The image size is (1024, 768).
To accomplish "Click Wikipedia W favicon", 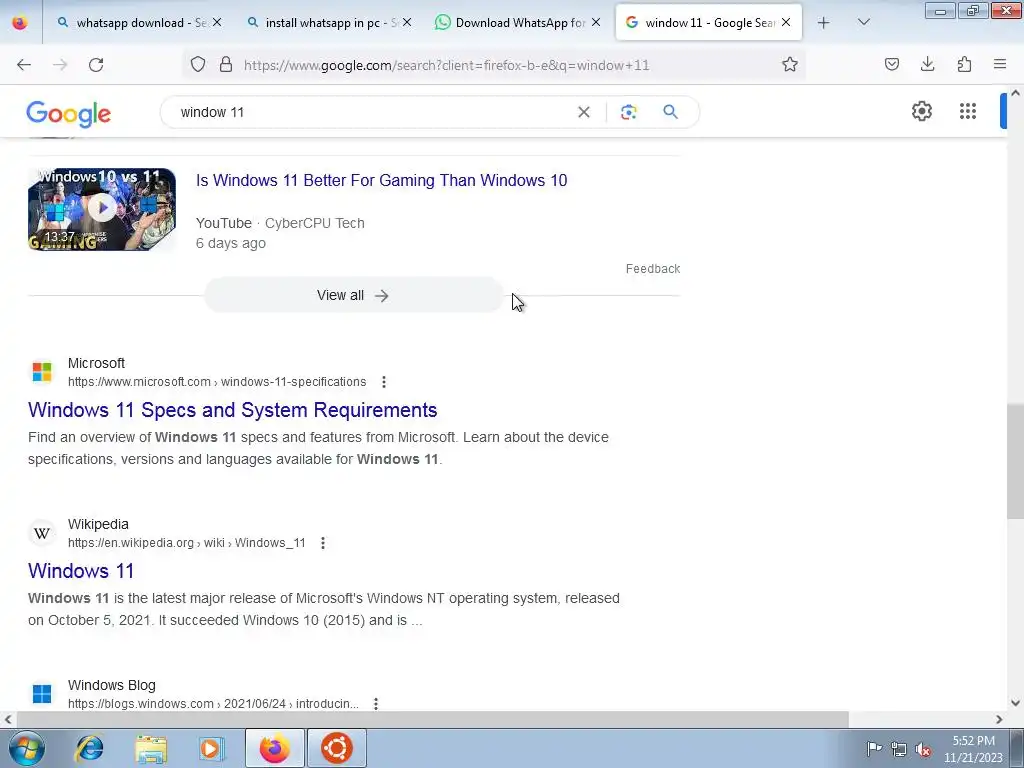I will 42,533.
